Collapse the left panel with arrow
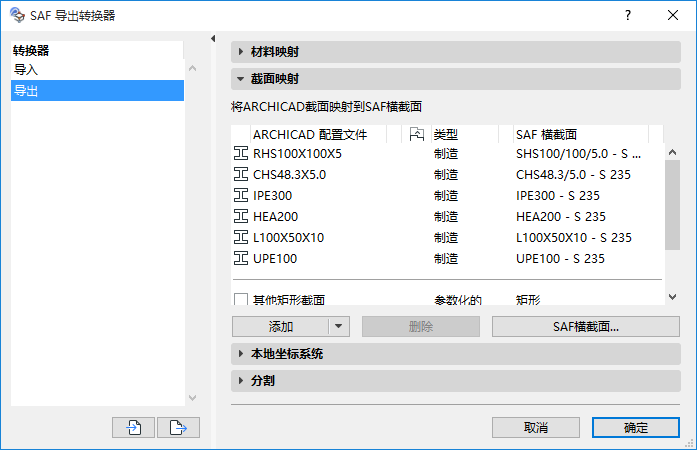Viewport: 697px width, 450px height. 213,39
